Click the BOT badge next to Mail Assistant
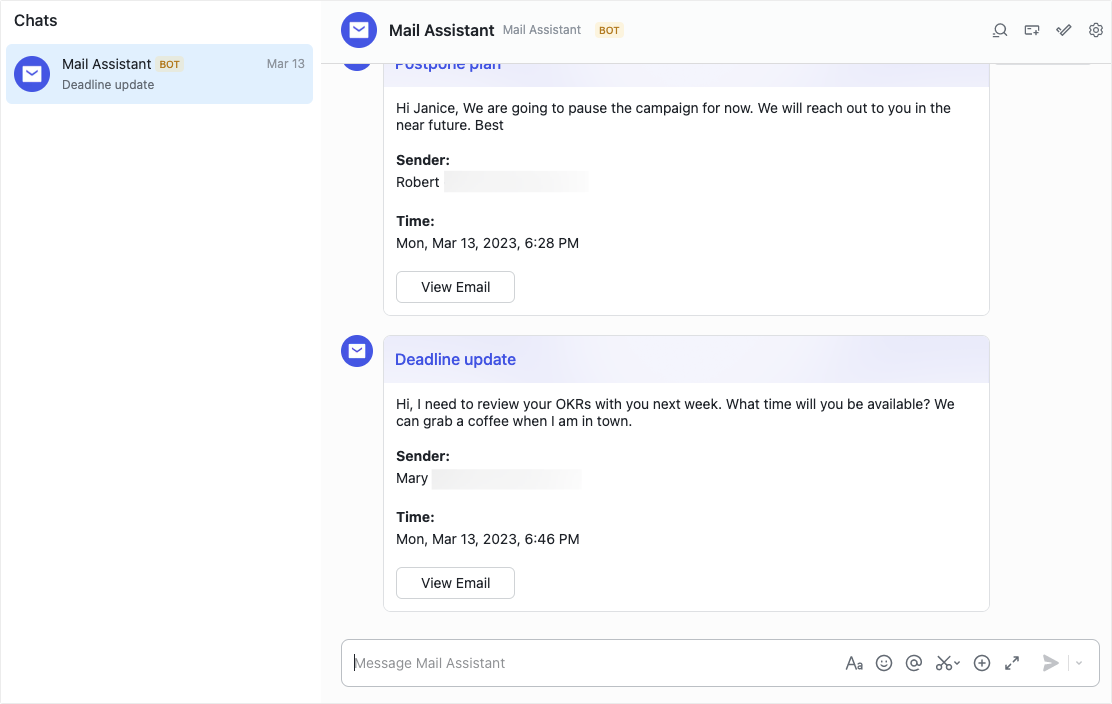The width and height of the screenshot is (1112, 704). 608,30
